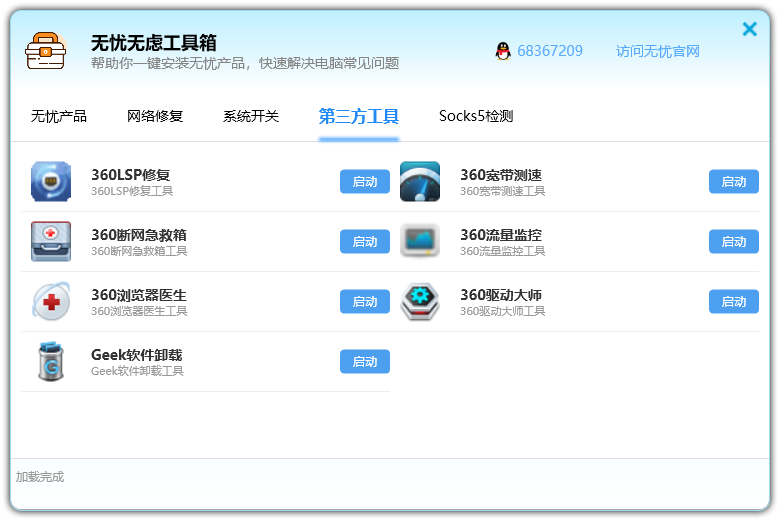Open the 网络修复 tab
Image resolution: width=780 pixels, height=520 pixels.
click(x=155, y=116)
